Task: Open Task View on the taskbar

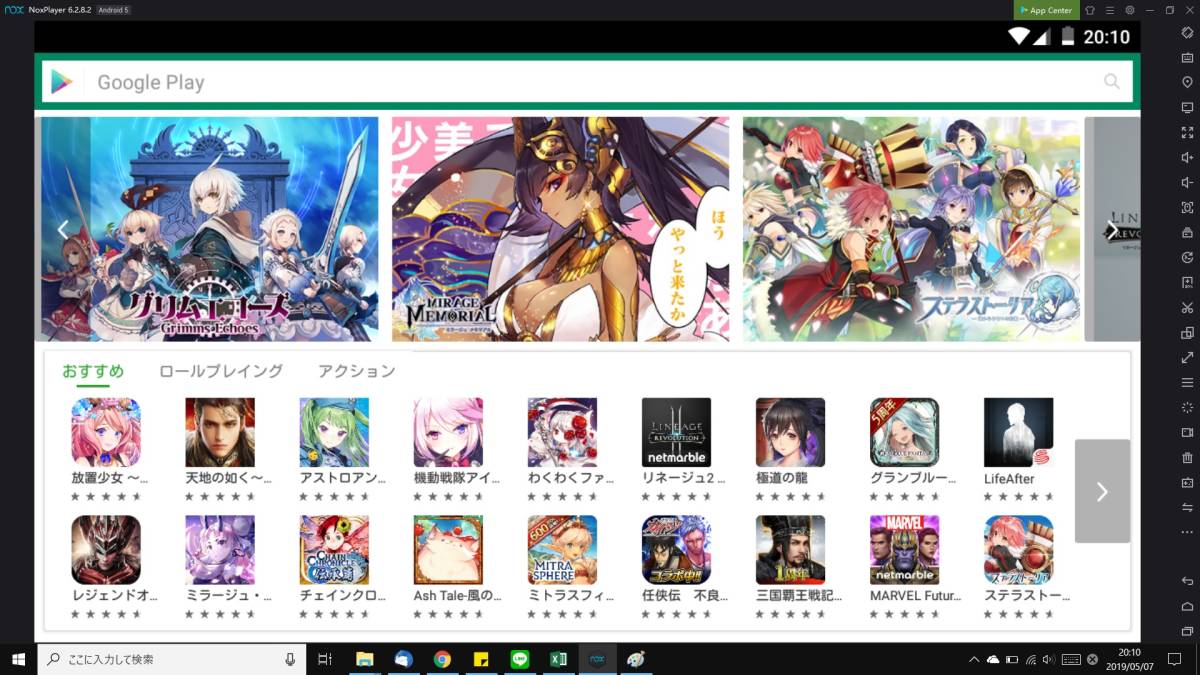Action: [x=324, y=659]
